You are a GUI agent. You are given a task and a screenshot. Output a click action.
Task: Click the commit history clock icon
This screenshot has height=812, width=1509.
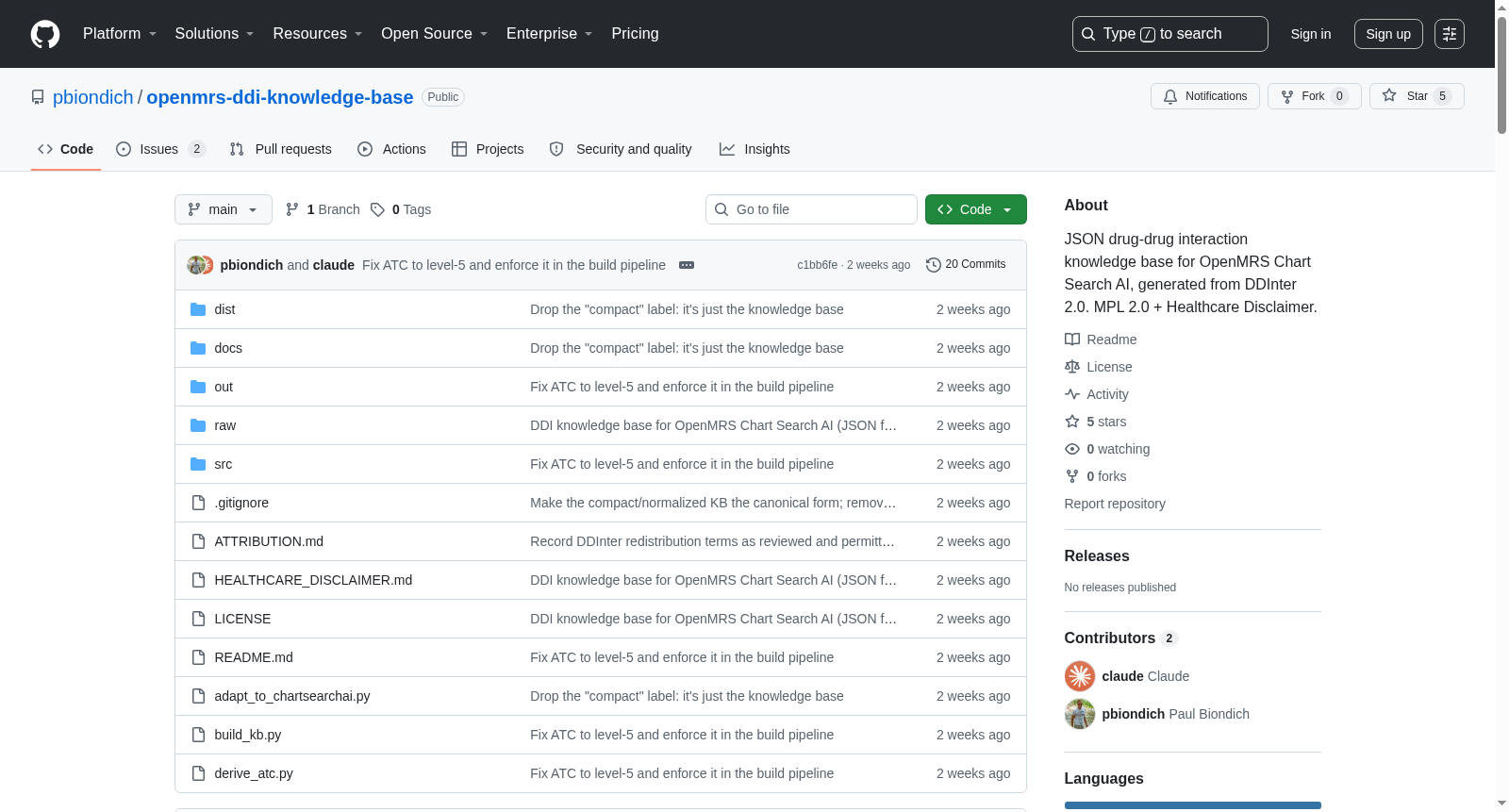tap(934, 265)
